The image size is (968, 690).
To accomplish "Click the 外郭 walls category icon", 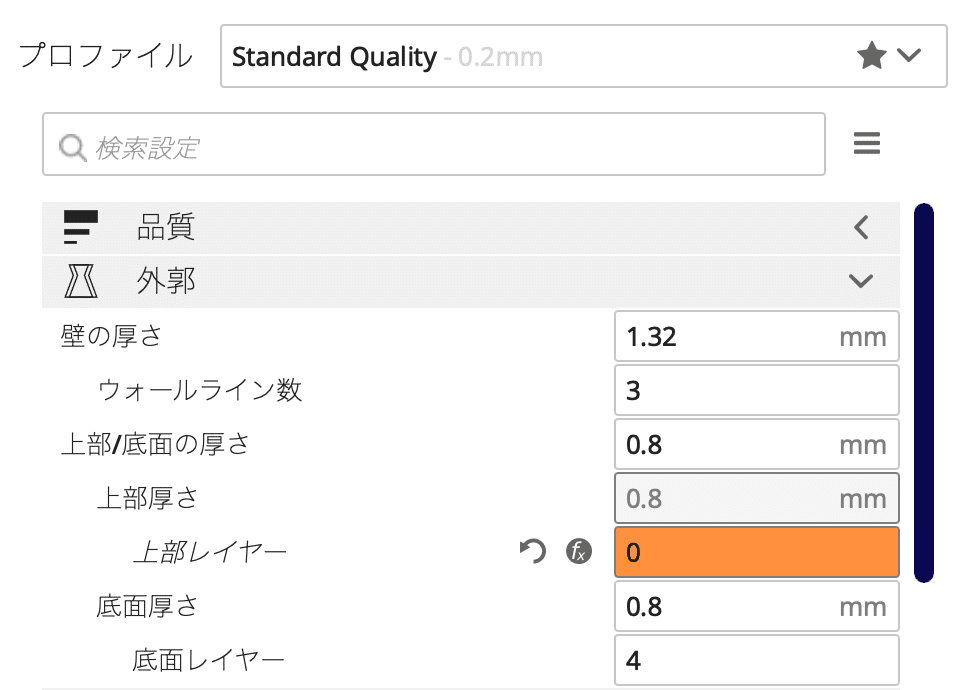I will [81, 282].
